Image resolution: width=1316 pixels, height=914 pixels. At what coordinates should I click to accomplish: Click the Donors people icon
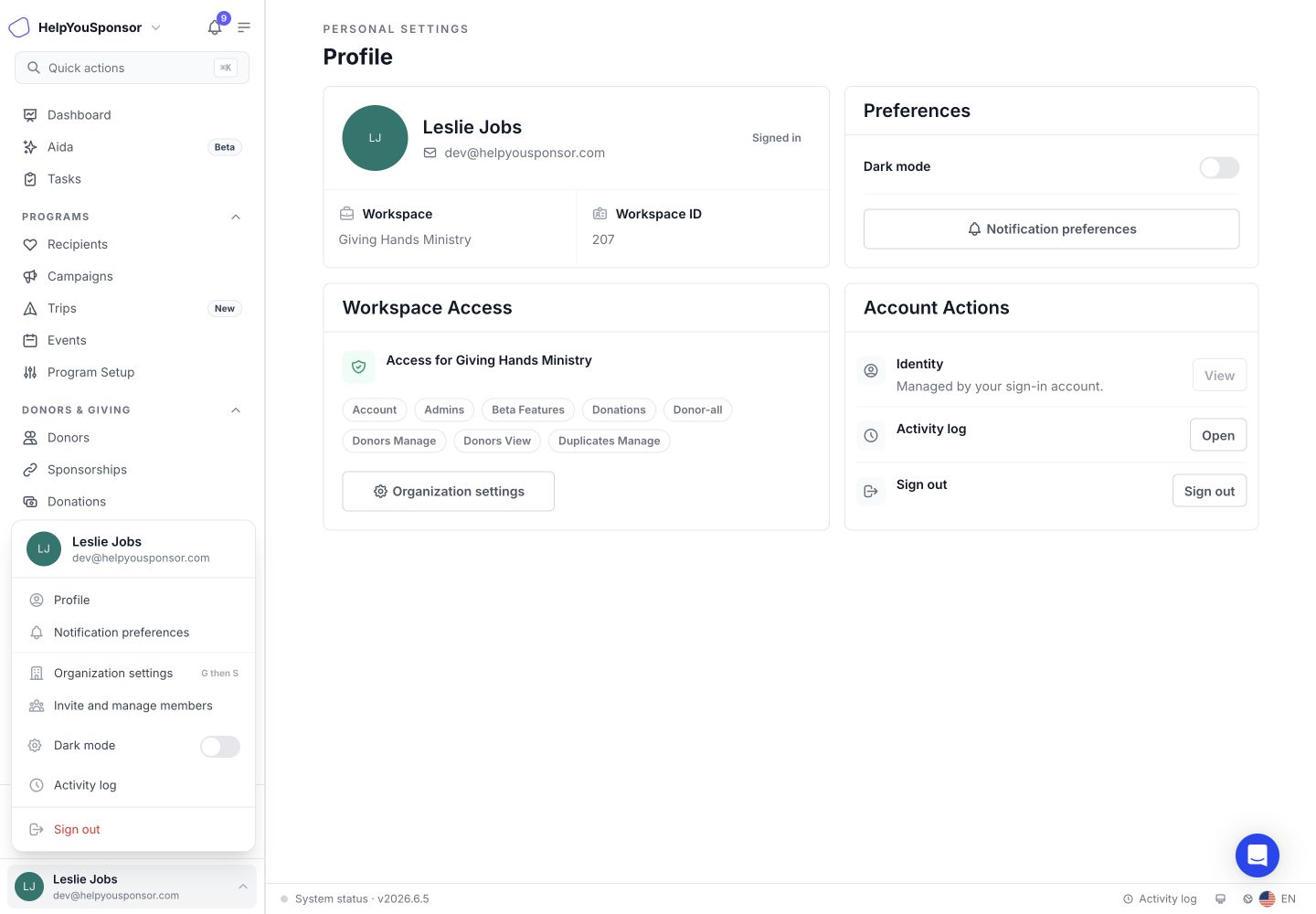click(x=30, y=438)
